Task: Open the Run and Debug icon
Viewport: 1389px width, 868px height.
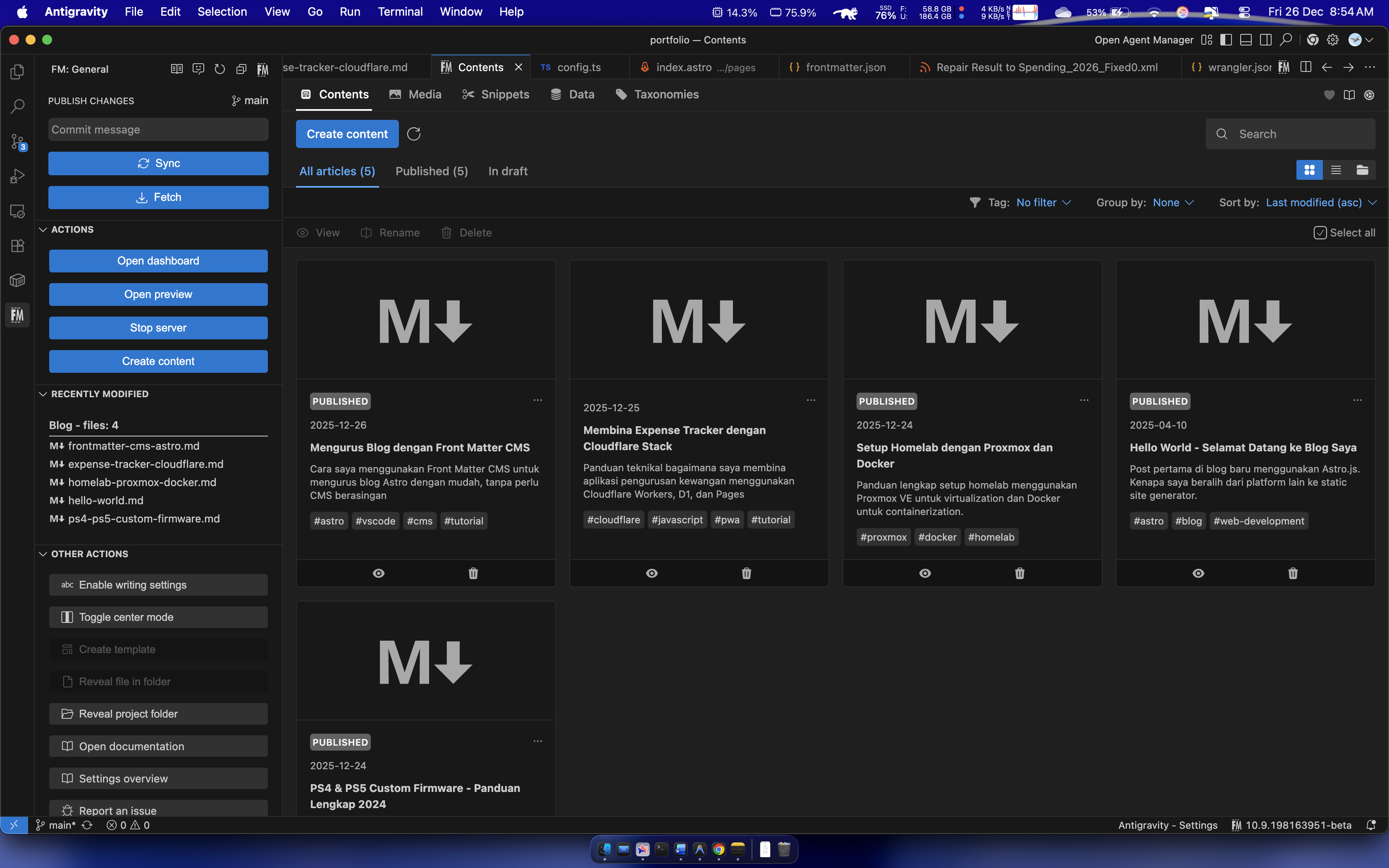Action: [x=17, y=176]
